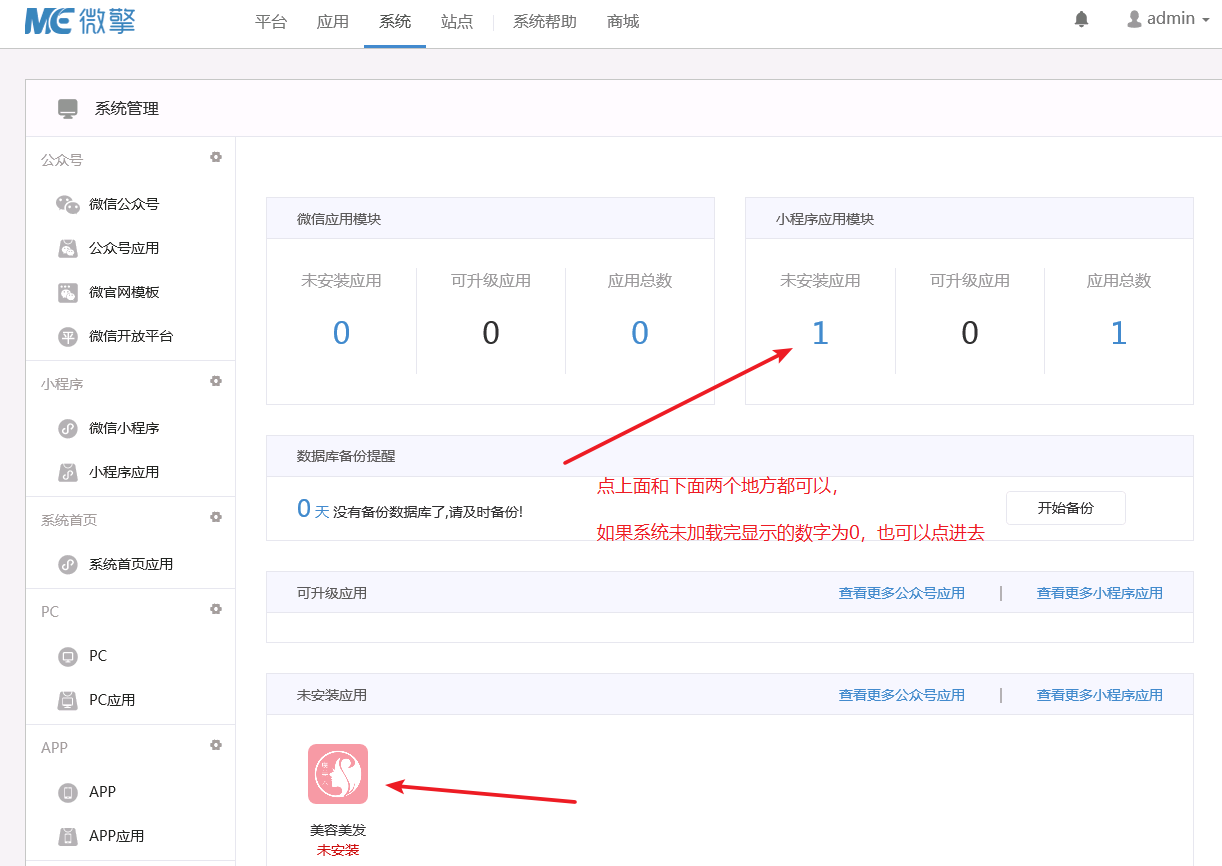
Task: Click the APP应用 bag icon
Action: 67,836
